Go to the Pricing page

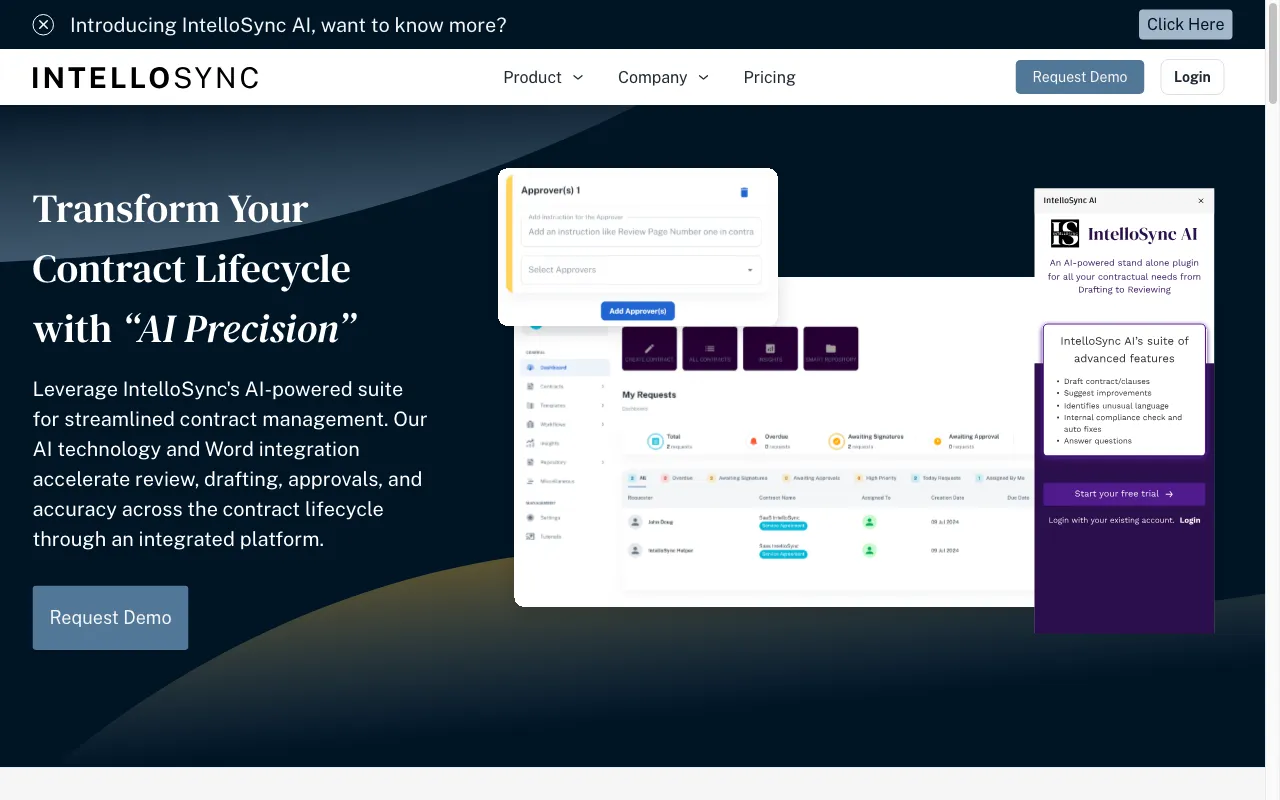click(x=770, y=77)
